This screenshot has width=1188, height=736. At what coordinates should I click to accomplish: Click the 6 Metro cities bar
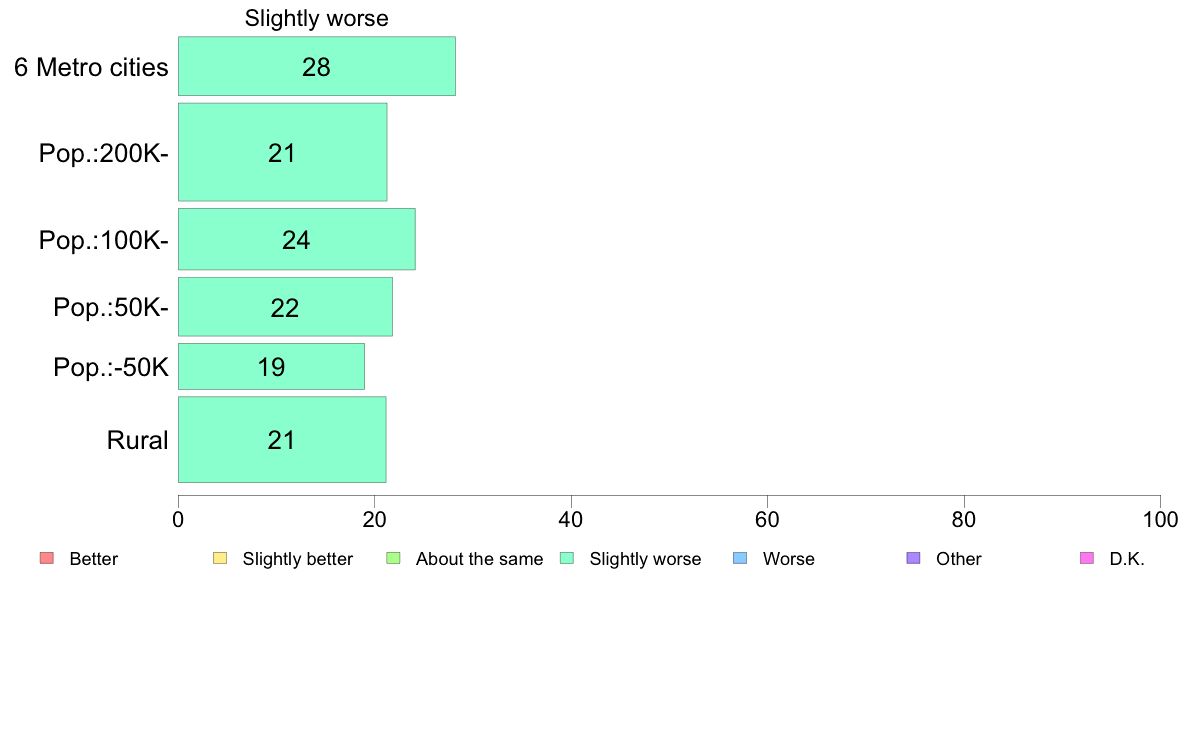tap(317, 66)
